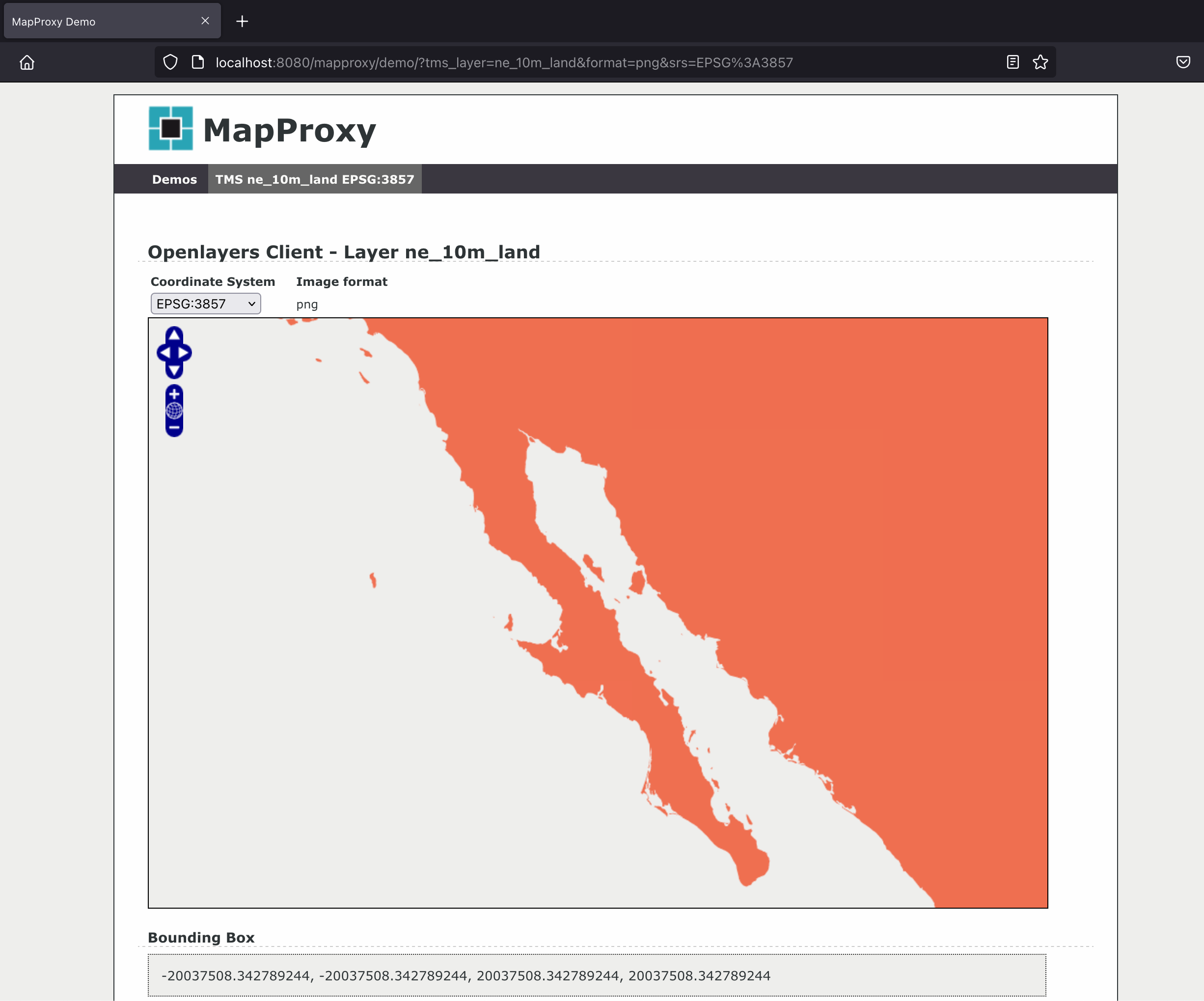1204x1001 pixels.
Task: Zoom in using the map plus button
Action: (x=174, y=394)
